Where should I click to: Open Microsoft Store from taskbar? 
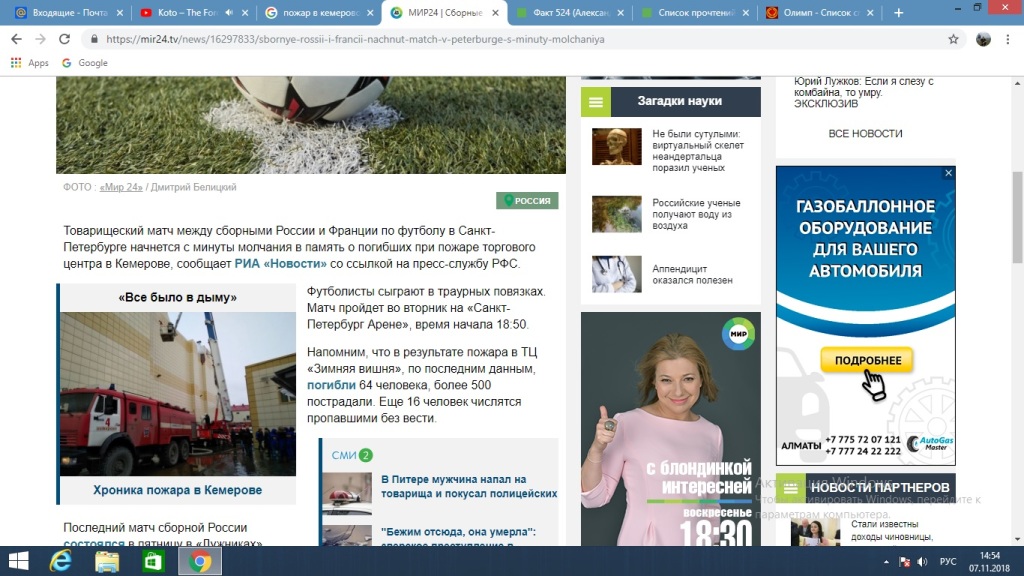coord(153,561)
